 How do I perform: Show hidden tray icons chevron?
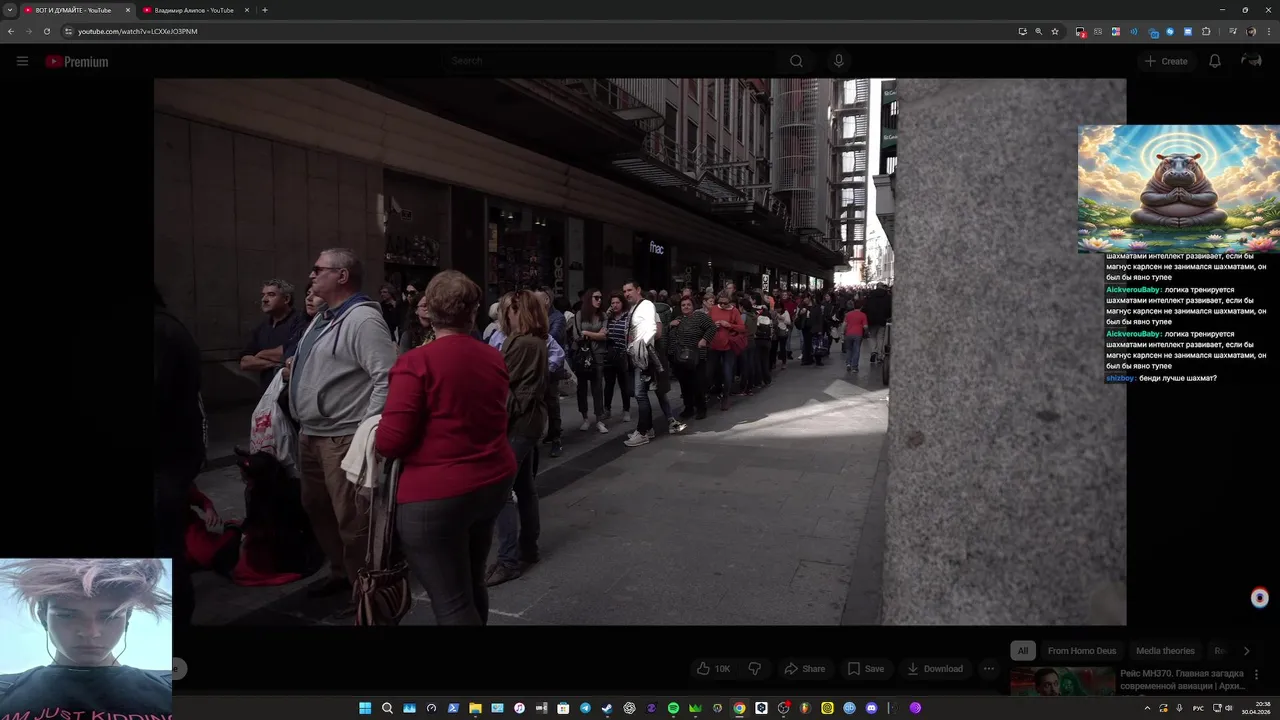coord(1147,708)
